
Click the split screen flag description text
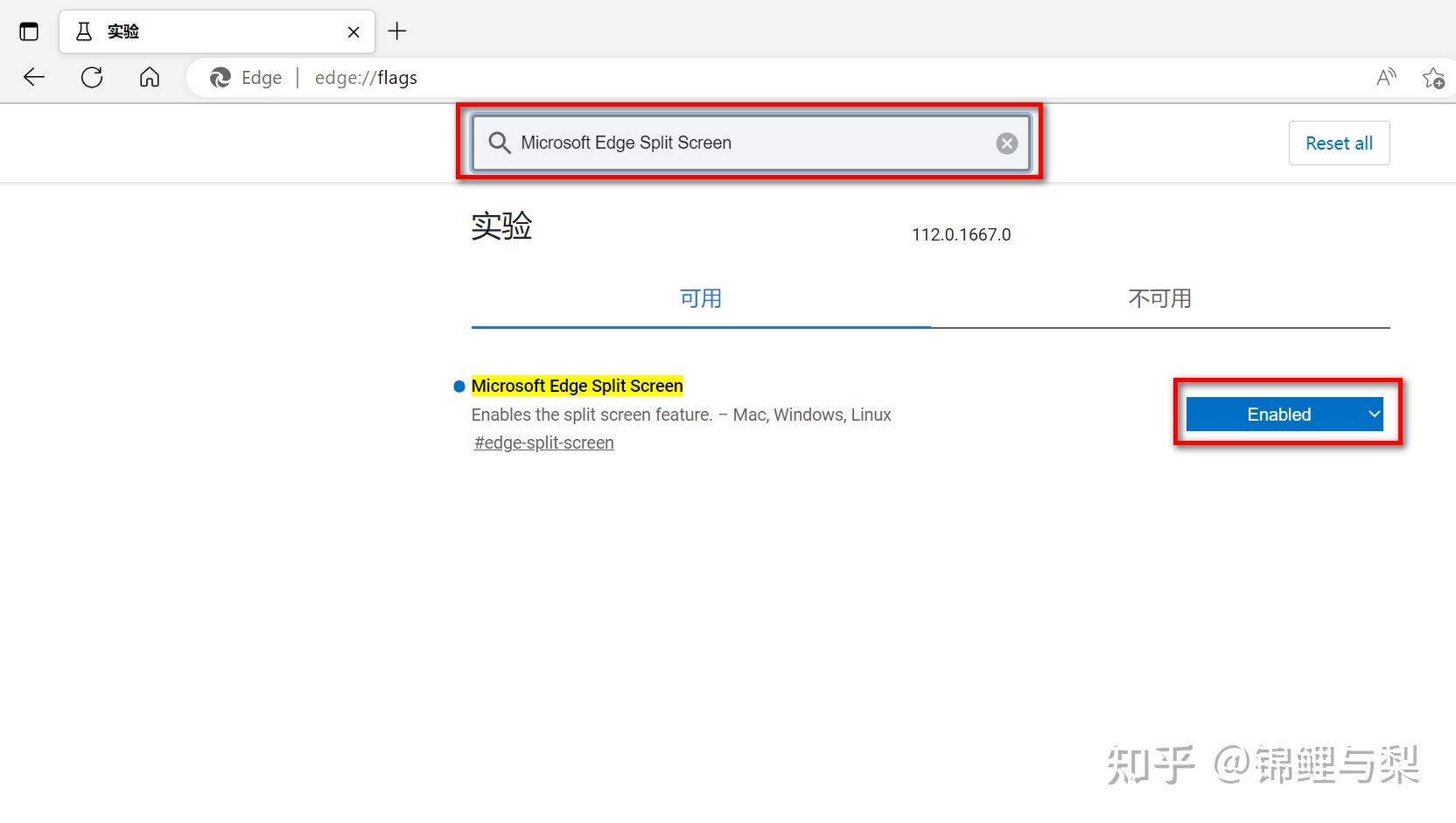(681, 415)
